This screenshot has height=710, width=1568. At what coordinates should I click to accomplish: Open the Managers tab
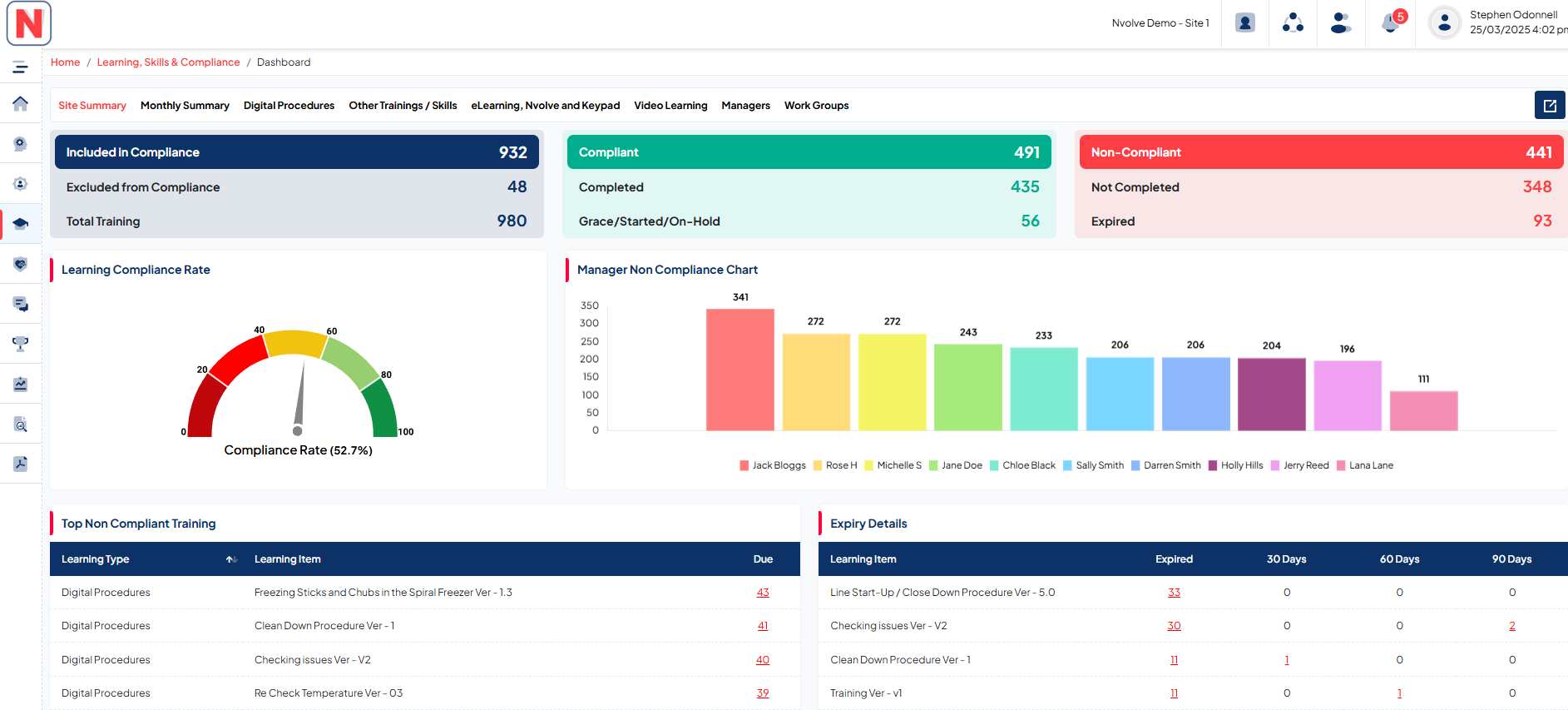tap(745, 106)
